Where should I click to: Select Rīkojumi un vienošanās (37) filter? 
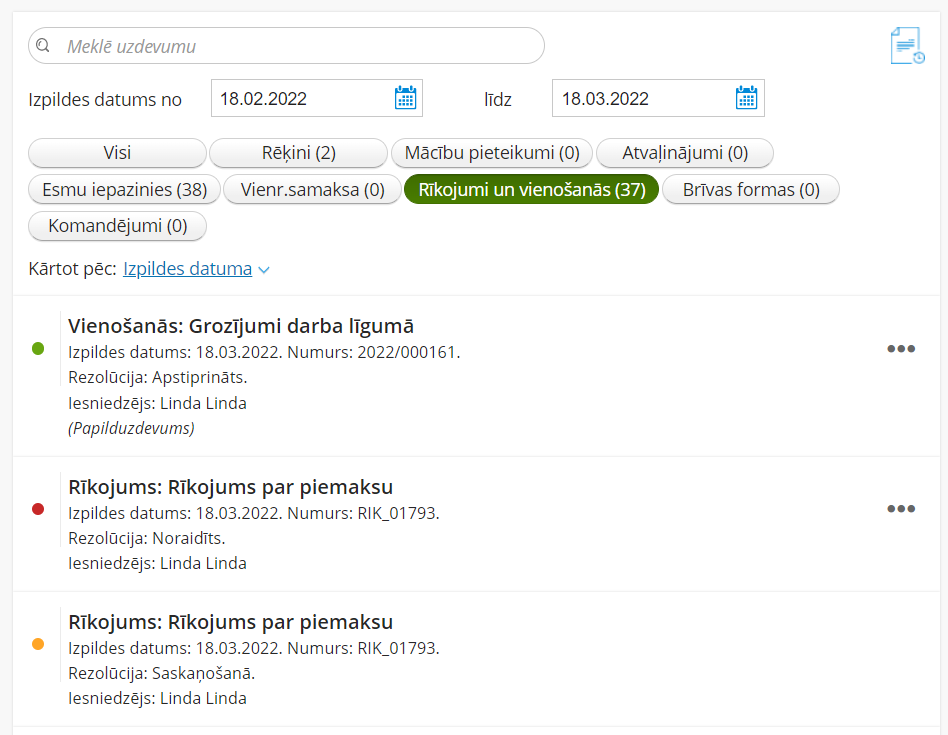tap(531, 190)
